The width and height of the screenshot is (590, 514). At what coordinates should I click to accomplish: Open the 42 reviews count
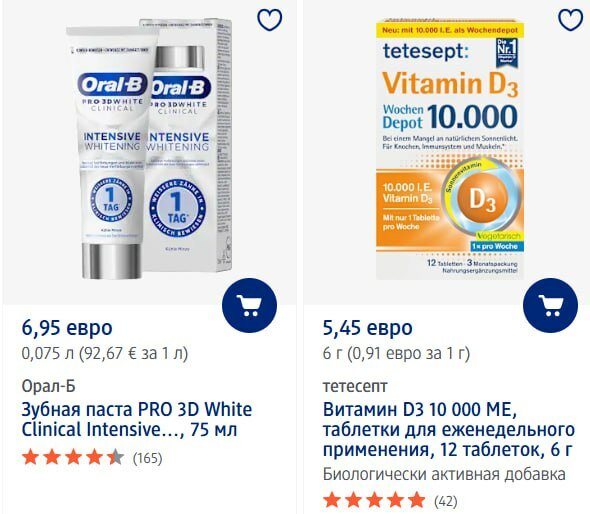pyautogui.click(x=446, y=501)
